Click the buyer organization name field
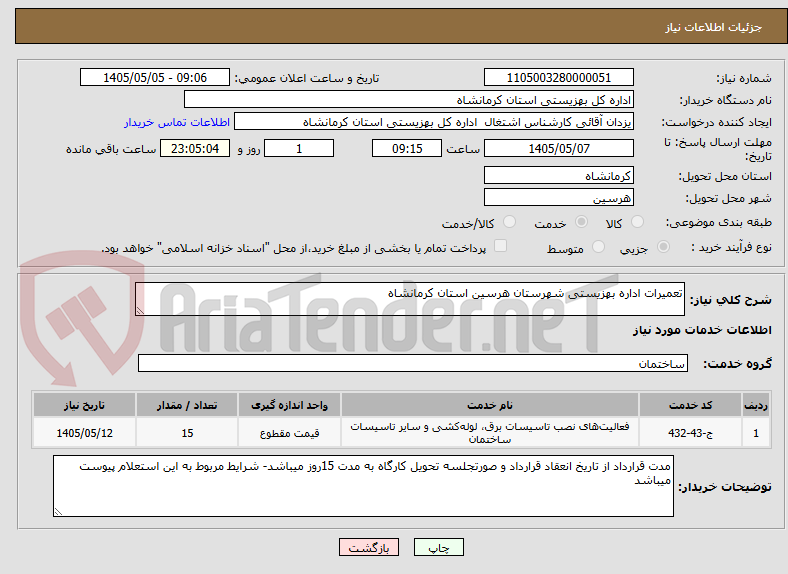This screenshot has height=574, width=788. click(409, 100)
